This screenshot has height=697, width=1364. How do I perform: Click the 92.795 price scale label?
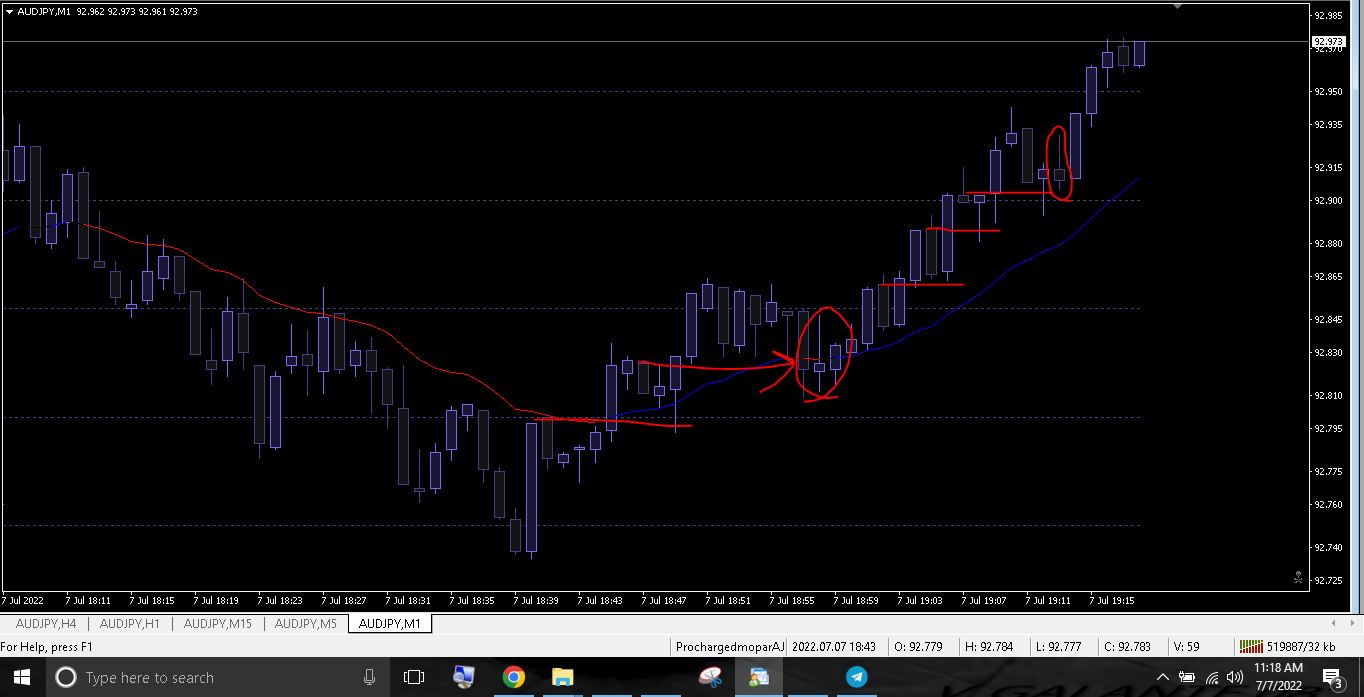[x=1328, y=428]
